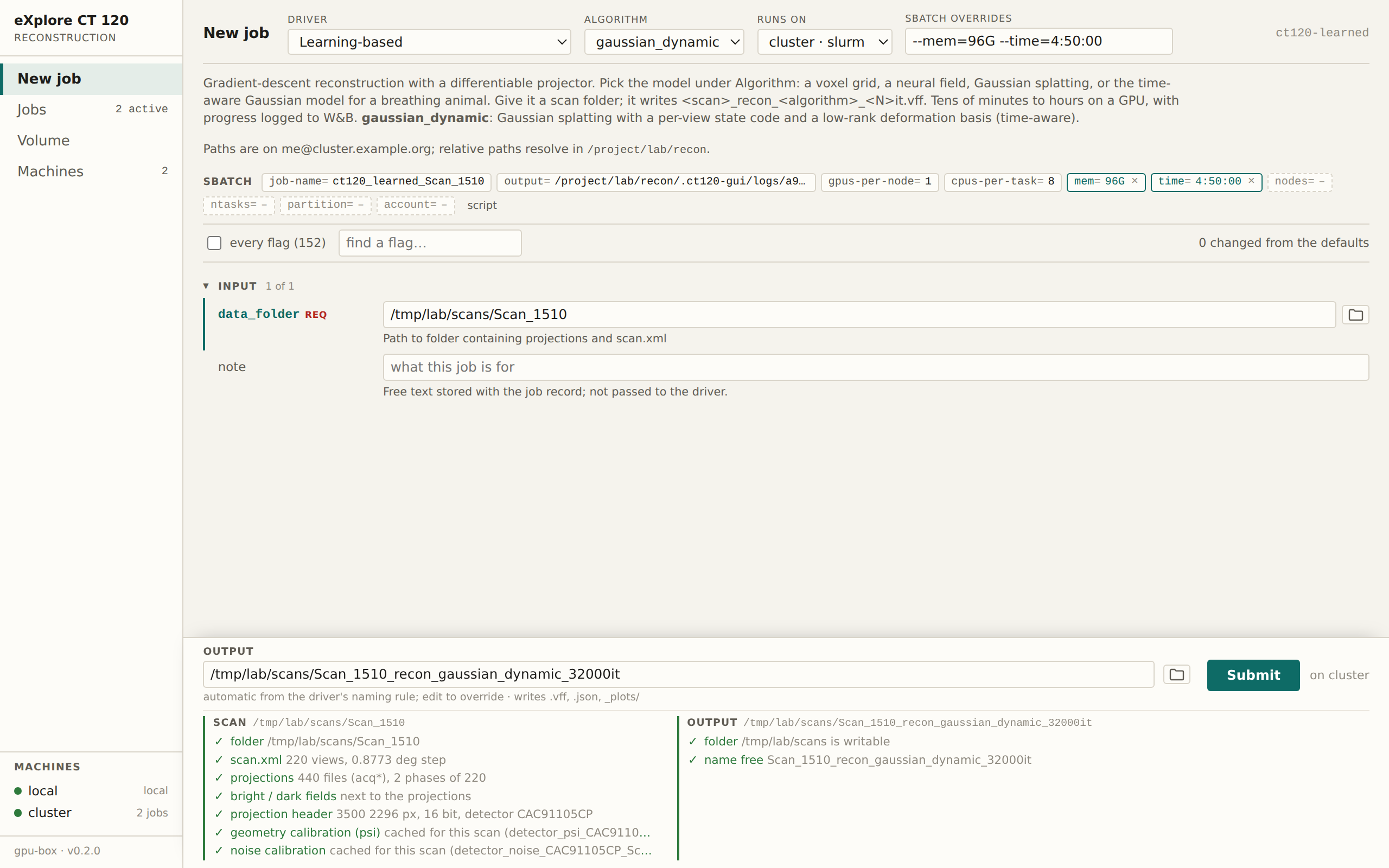The width and height of the screenshot is (1389, 868).
Task: Open the Machines page
Action: [x=91, y=171]
